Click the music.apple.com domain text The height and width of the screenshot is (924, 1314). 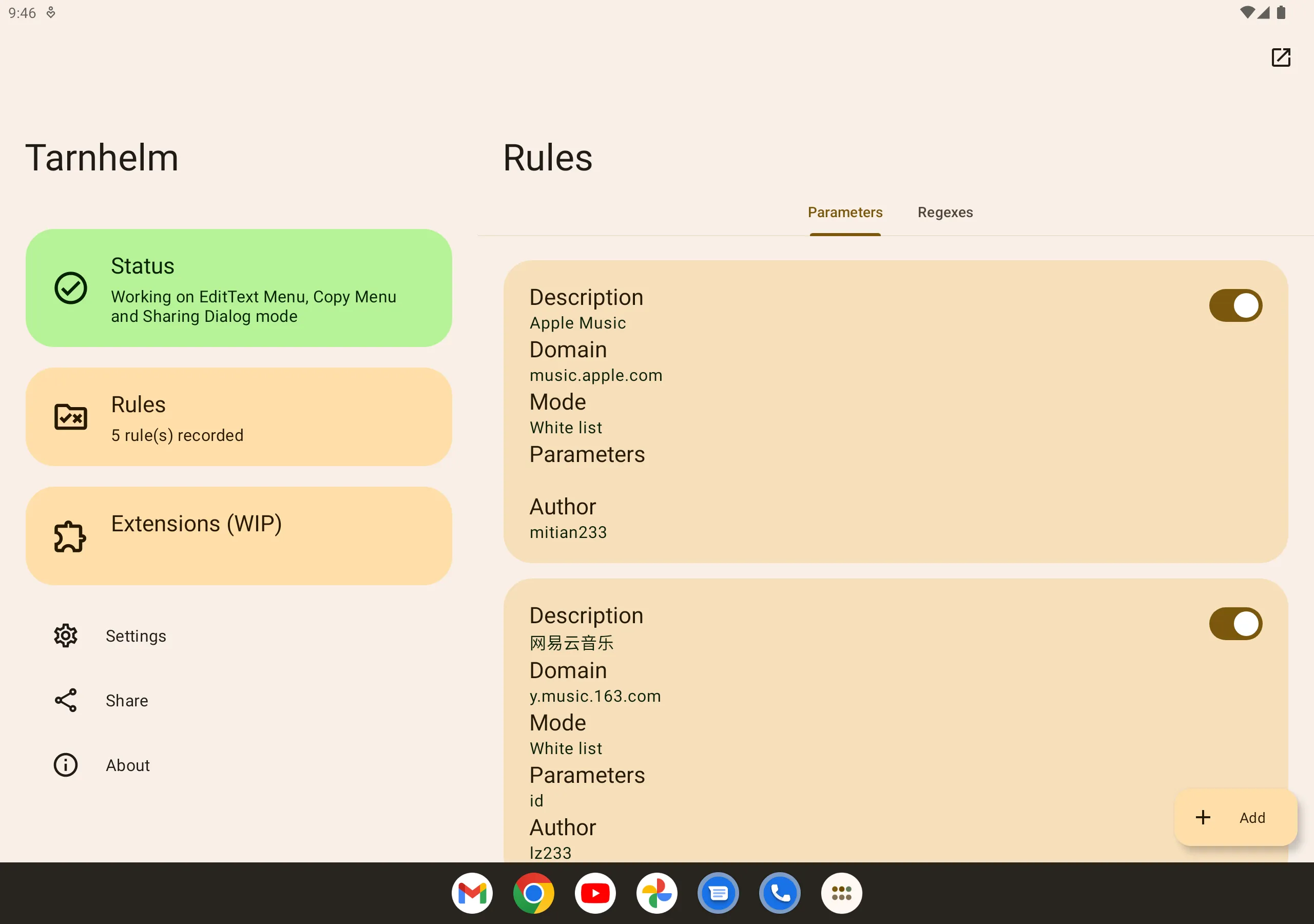point(596,375)
